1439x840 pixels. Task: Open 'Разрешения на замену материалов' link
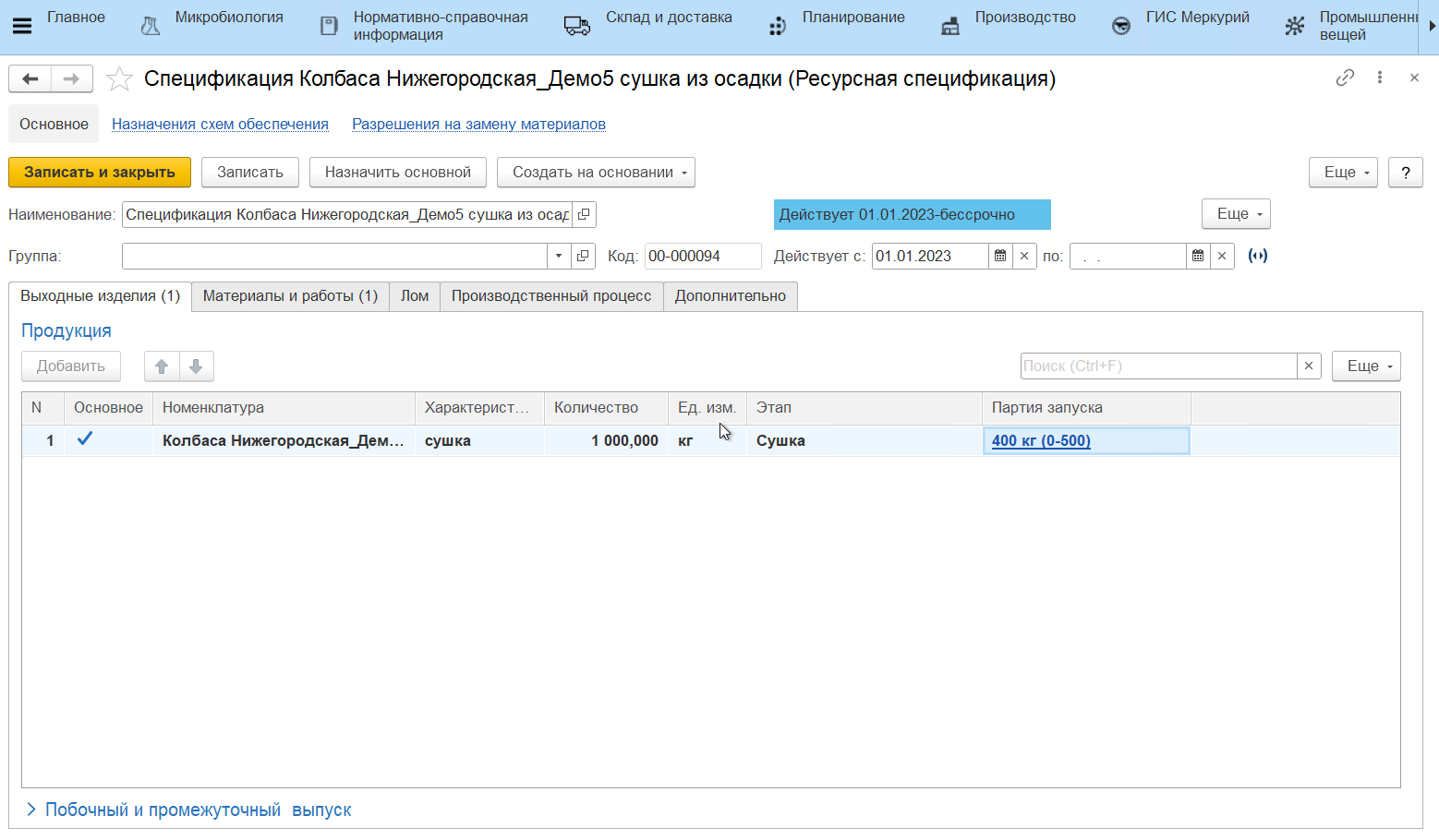point(478,125)
